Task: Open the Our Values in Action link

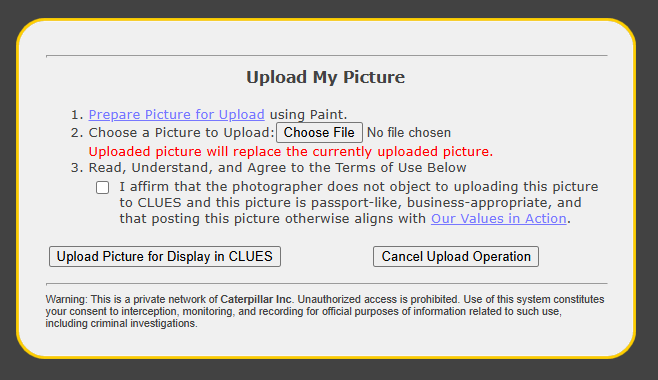Action: (x=499, y=219)
